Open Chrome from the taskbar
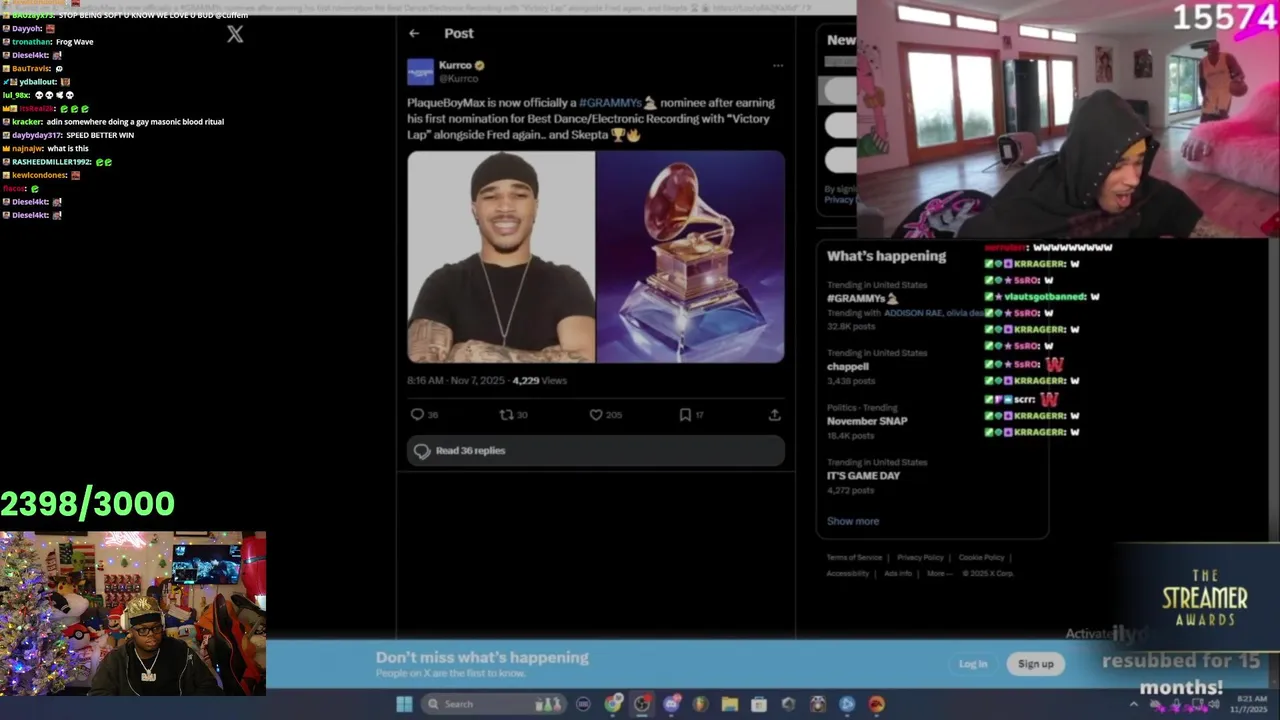The height and width of the screenshot is (720, 1280). [612, 704]
